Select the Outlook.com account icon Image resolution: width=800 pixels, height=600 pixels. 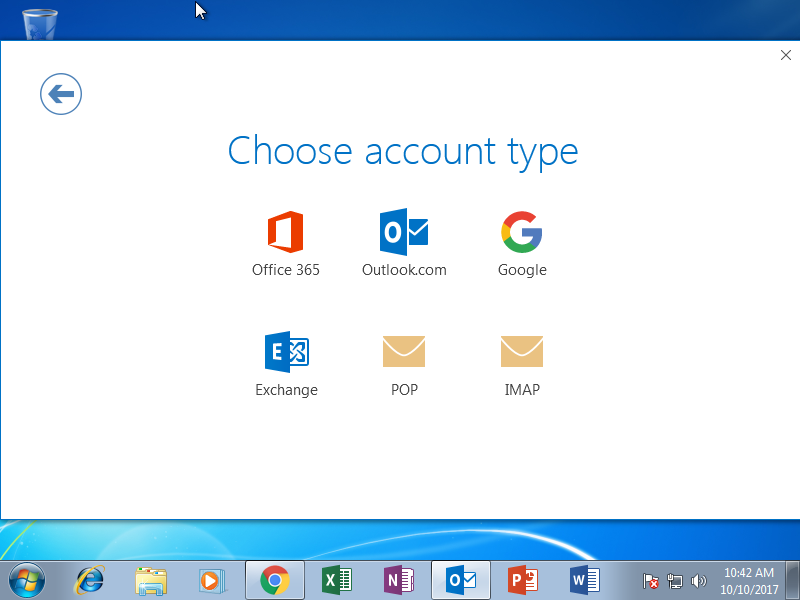404,232
